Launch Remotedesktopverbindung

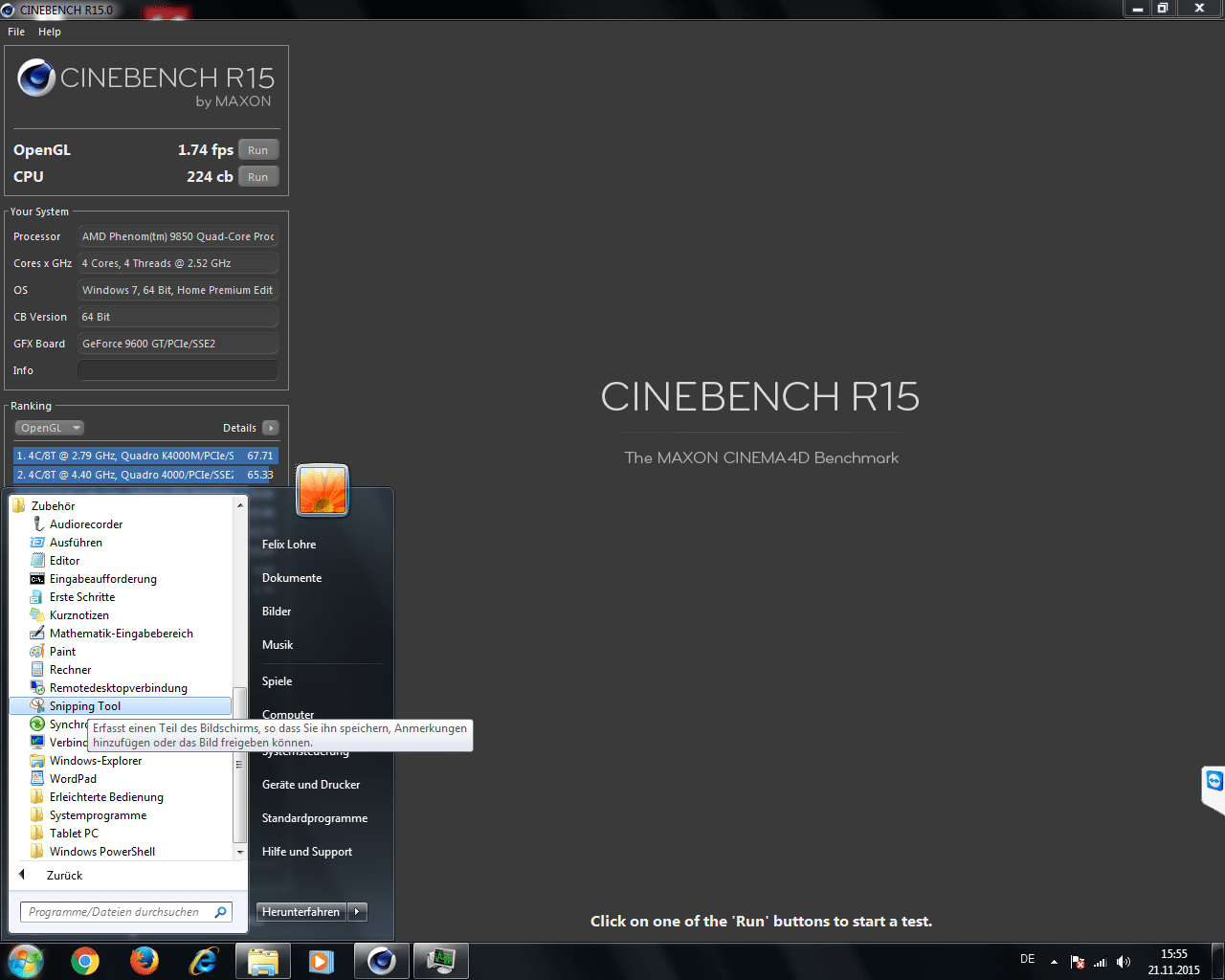pyautogui.click(x=119, y=688)
